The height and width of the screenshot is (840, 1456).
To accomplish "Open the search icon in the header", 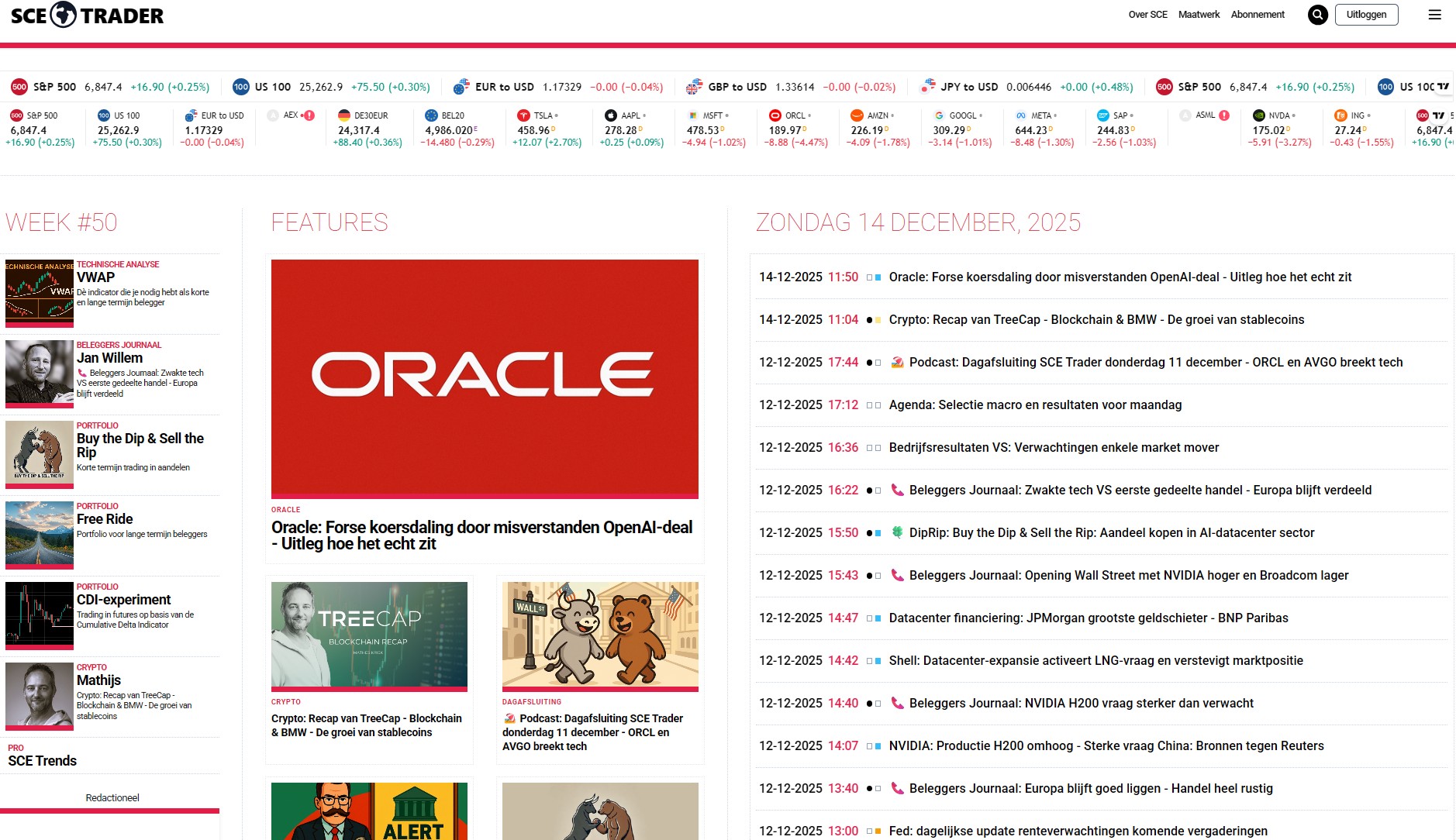I will [1318, 15].
